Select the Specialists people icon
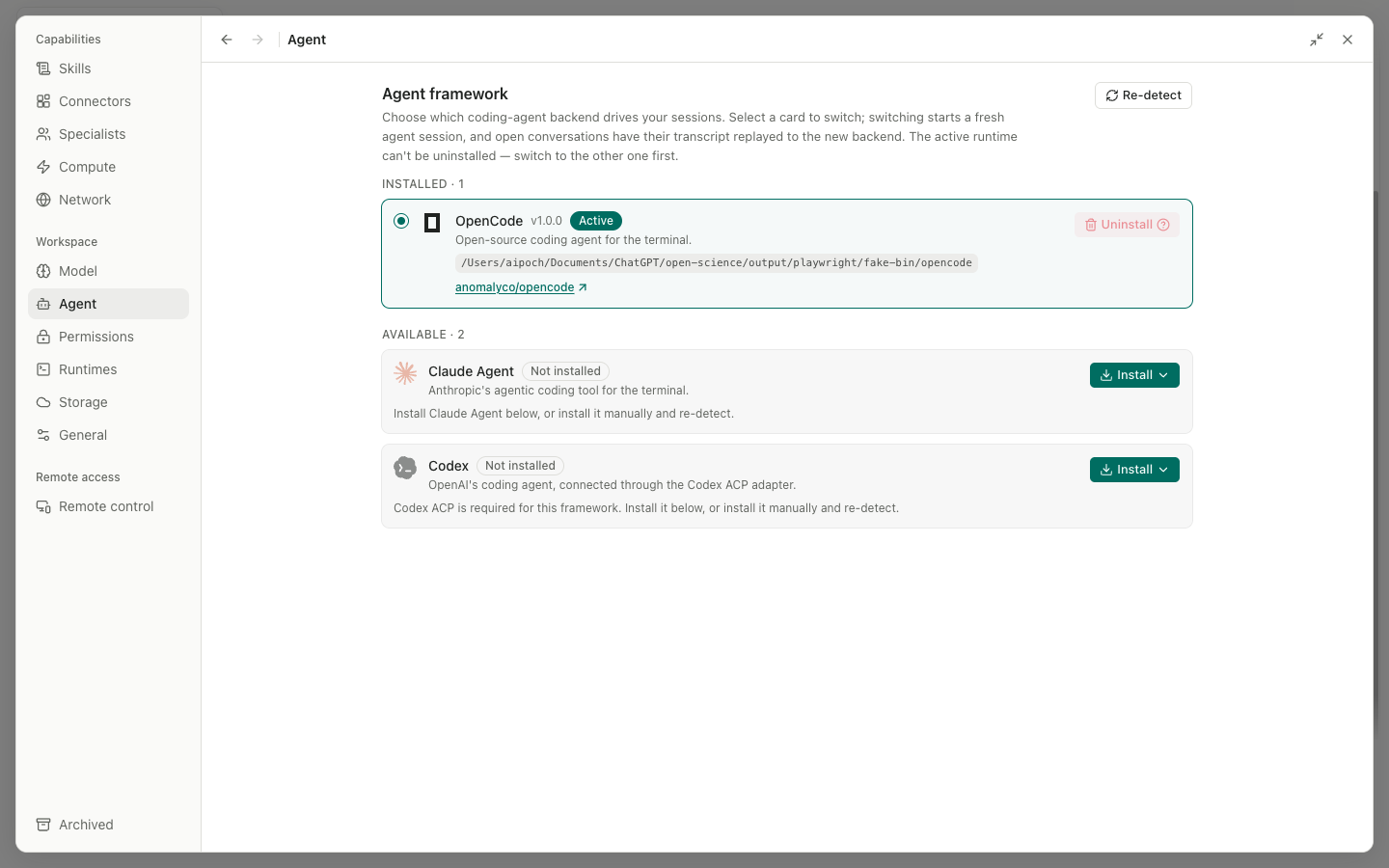Viewport: 1389px width, 868px height. [x=43, y=134]
